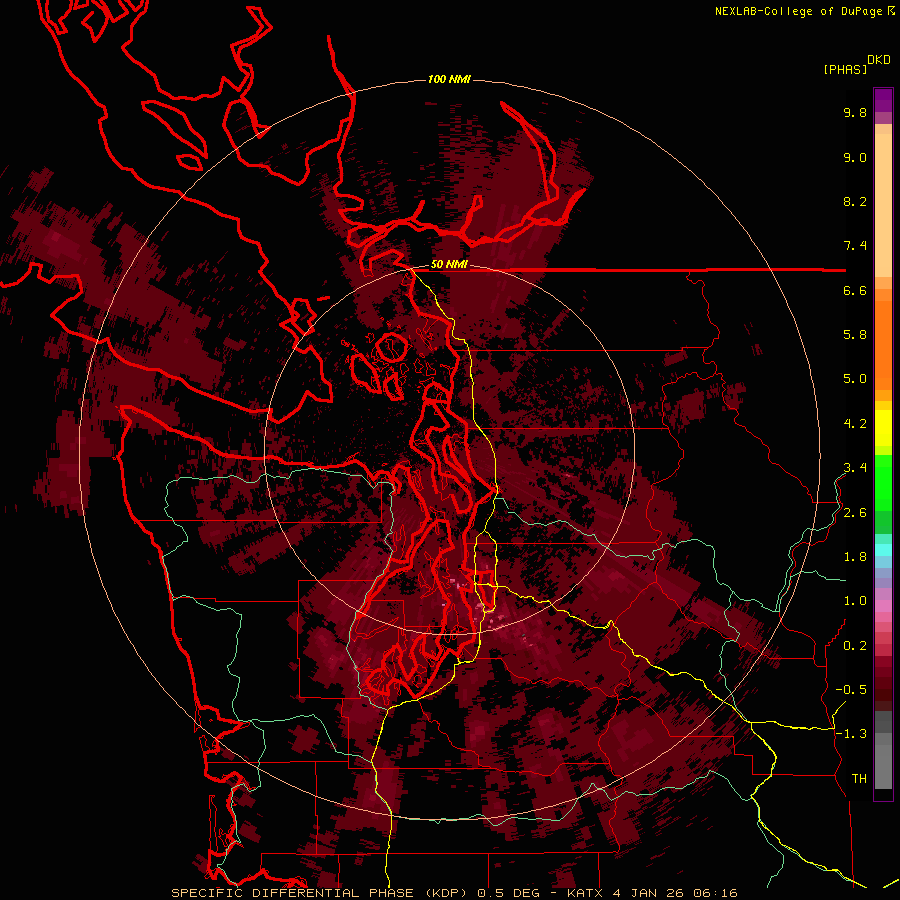900x900 pixels.
Task: Select the 2.6 legend value
Action: click(x=855, y=513)
